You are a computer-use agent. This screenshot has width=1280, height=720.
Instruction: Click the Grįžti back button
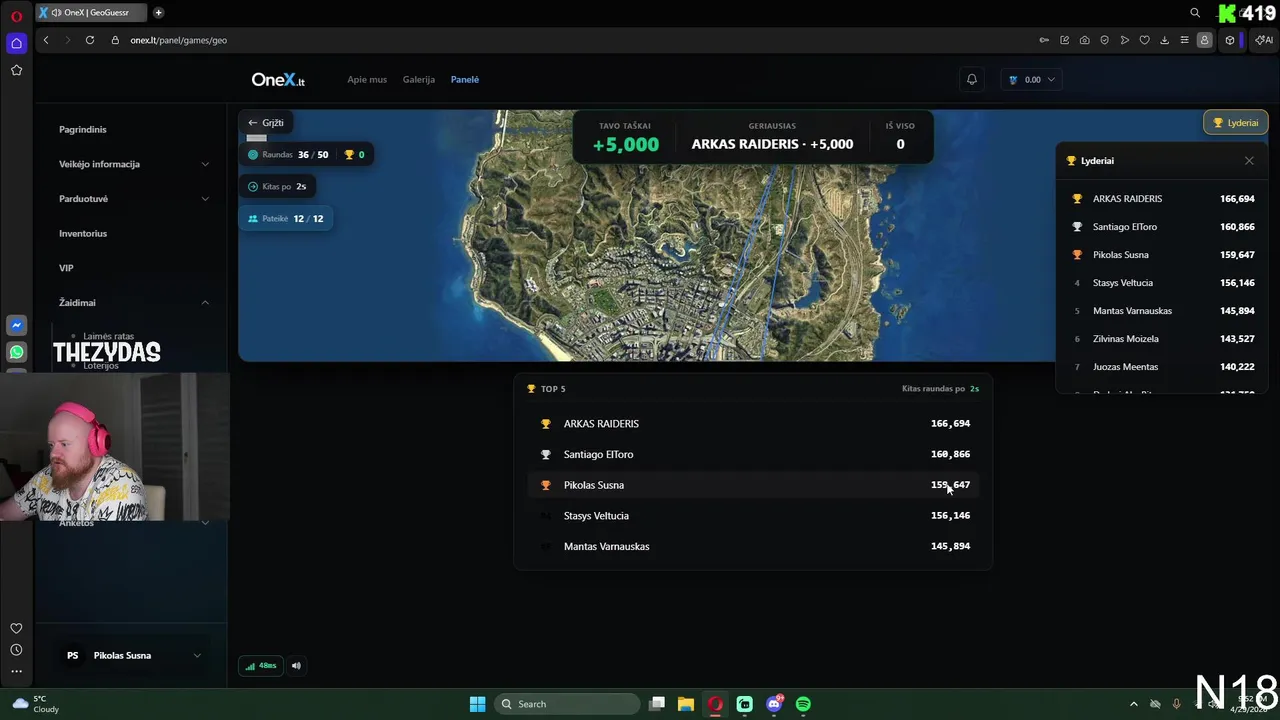pyautogui.click(x=267, y=122)
